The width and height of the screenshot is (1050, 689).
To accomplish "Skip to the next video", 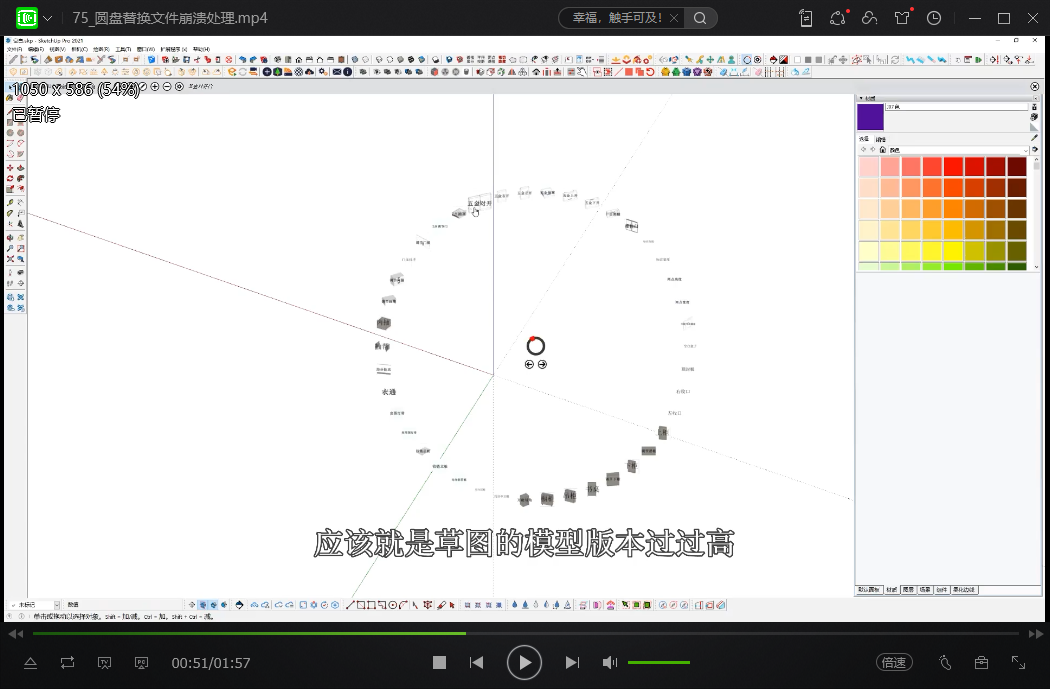I will pyautogui.click(x=572, y=662).
